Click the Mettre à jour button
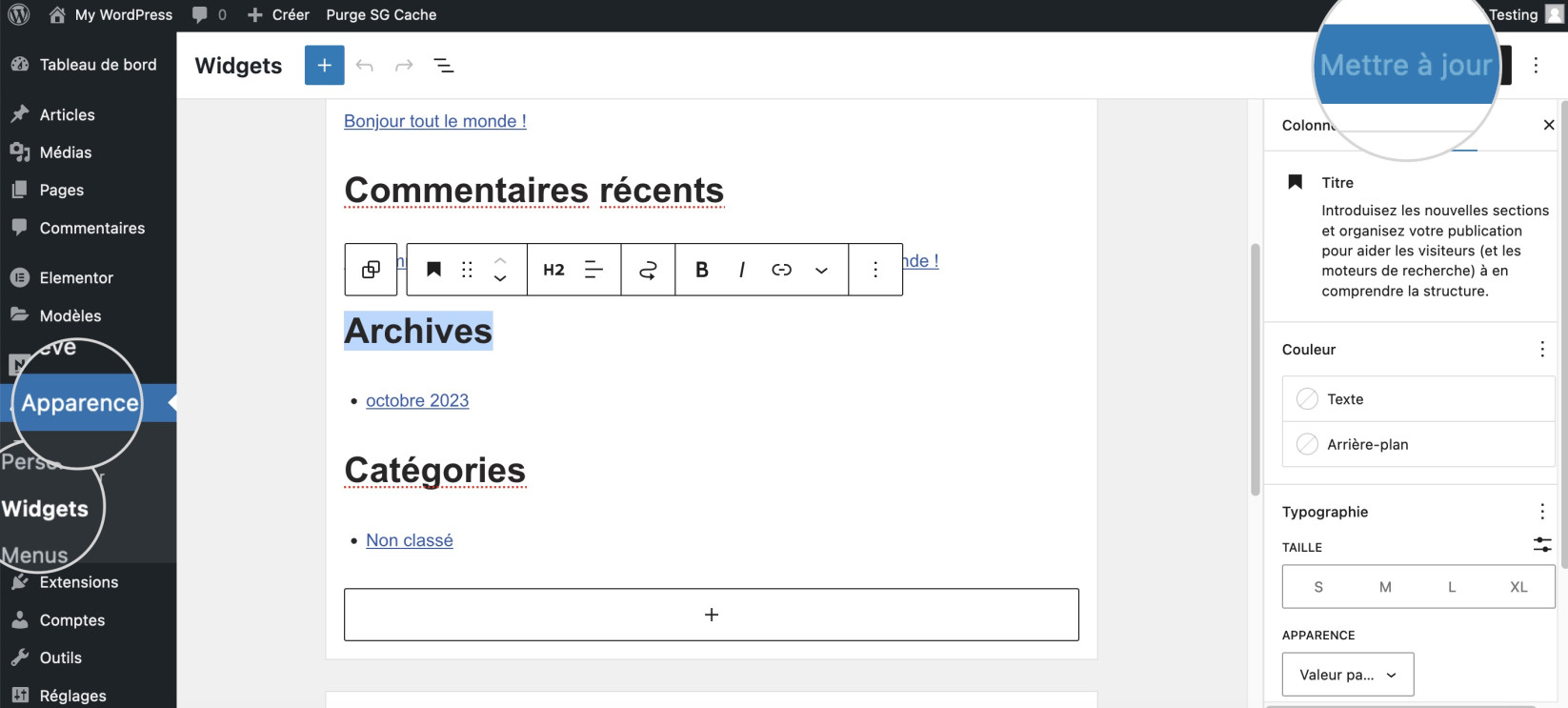 coord(1405,65)
